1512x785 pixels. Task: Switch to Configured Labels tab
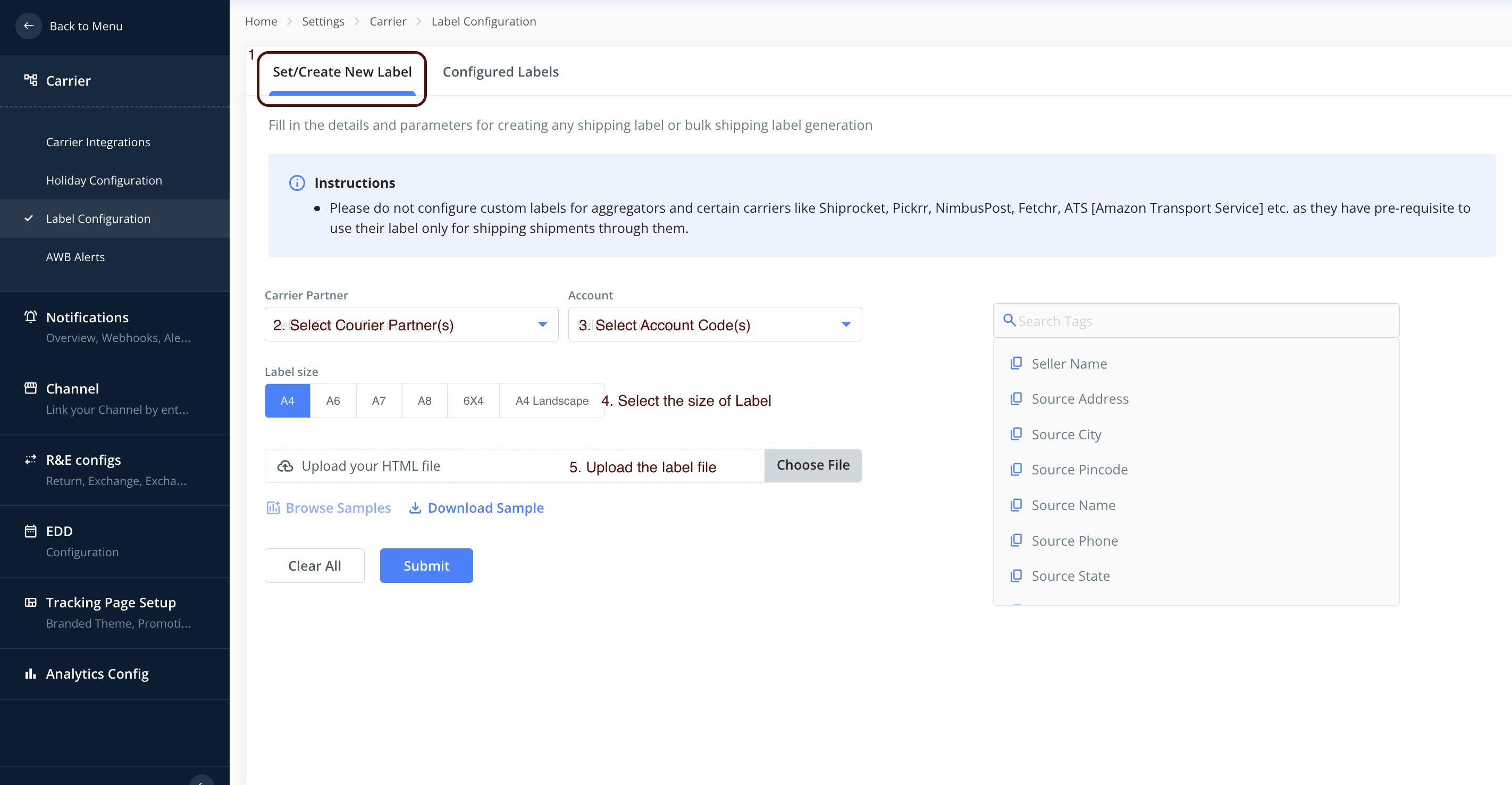point(500,72)
